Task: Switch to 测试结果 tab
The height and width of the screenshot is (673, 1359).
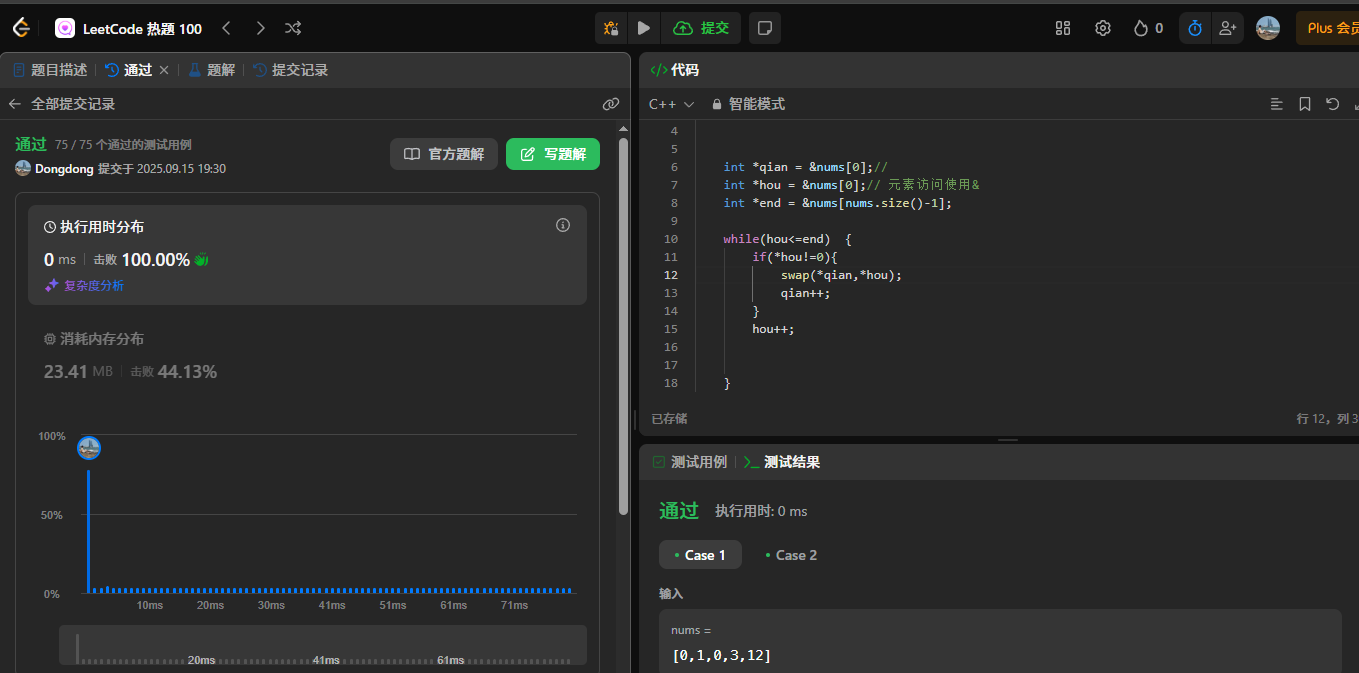Action: [782, 462]
